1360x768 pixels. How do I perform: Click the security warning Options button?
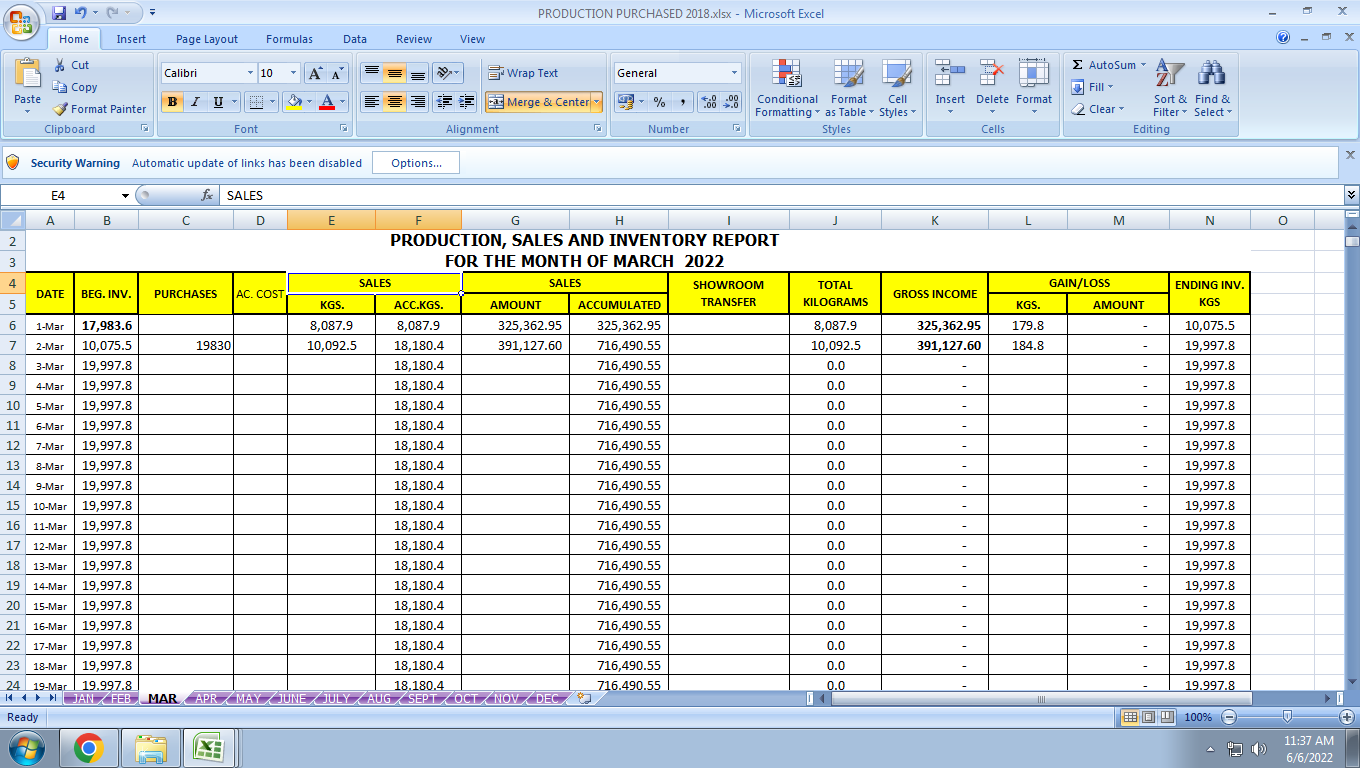[x=415, y=163]
